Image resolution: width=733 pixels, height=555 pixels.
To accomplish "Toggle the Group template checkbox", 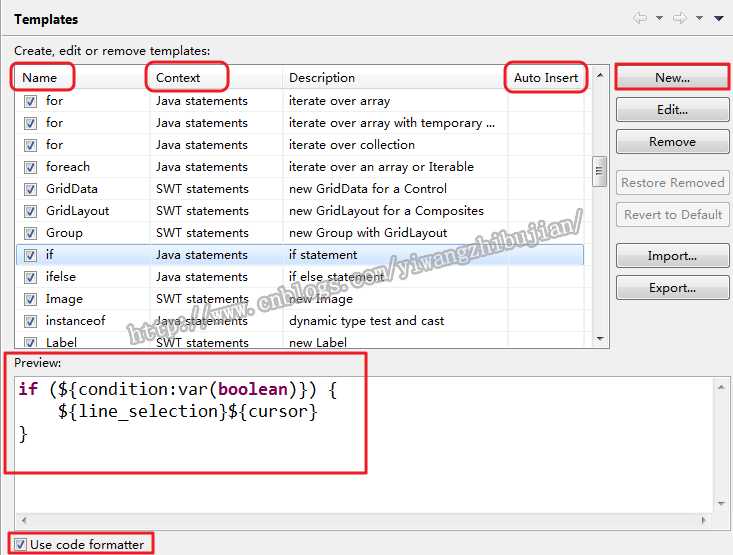I will click(x=30, y=233).
